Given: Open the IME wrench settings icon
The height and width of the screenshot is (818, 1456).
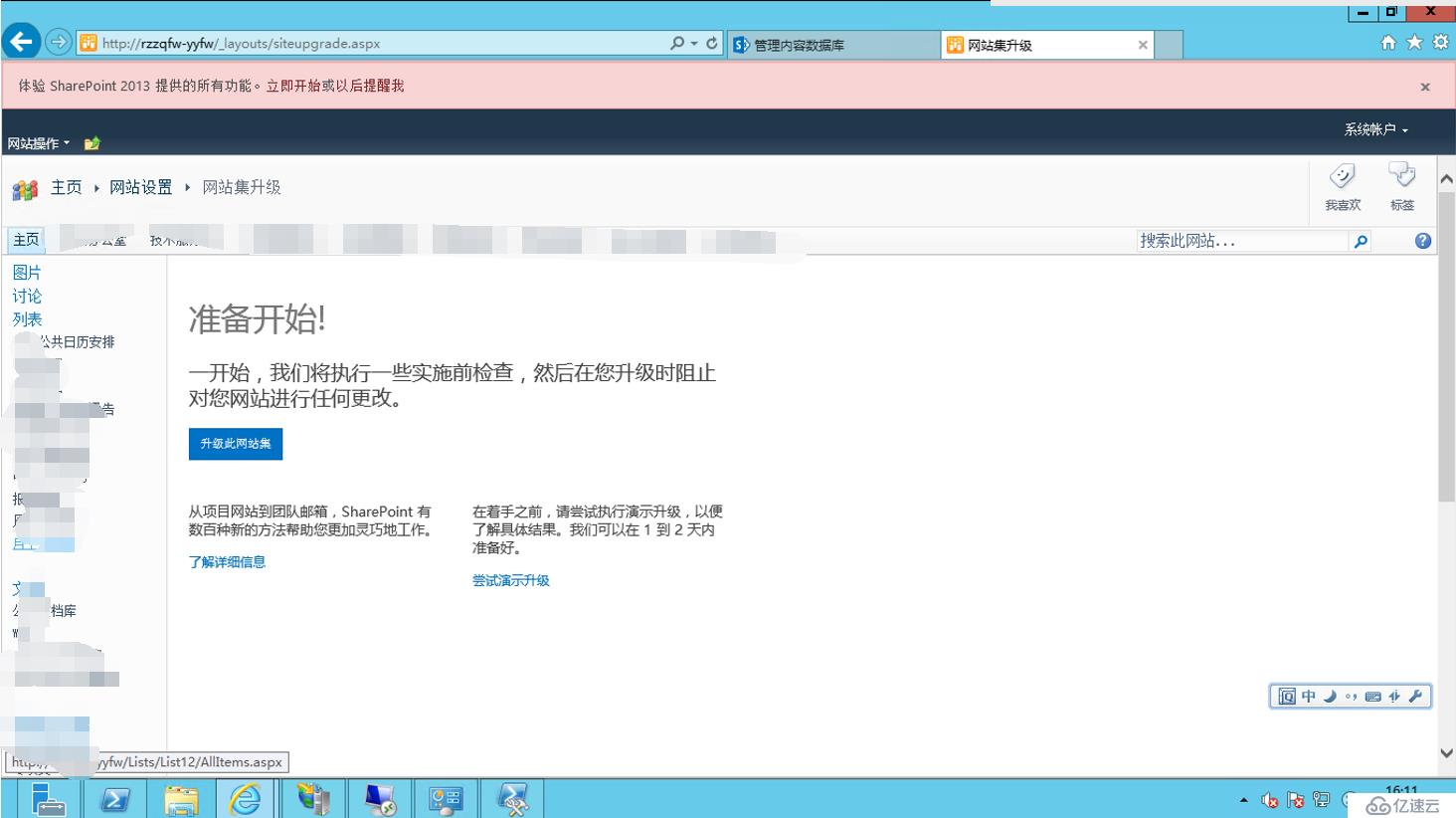Looking at the screenshot, I should (1416, 697).
